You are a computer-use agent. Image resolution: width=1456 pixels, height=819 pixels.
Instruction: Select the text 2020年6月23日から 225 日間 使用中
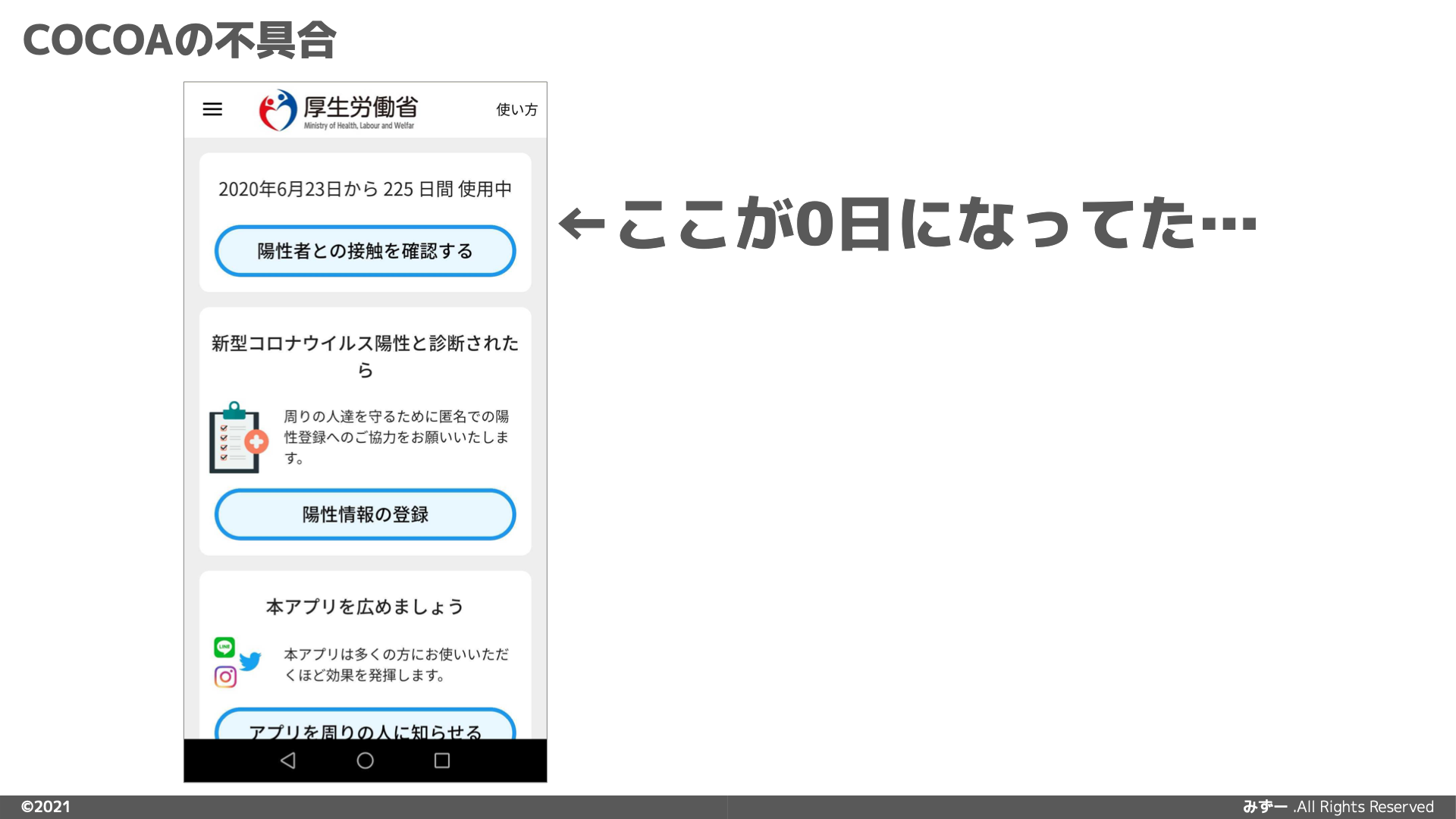pos(365,189)
